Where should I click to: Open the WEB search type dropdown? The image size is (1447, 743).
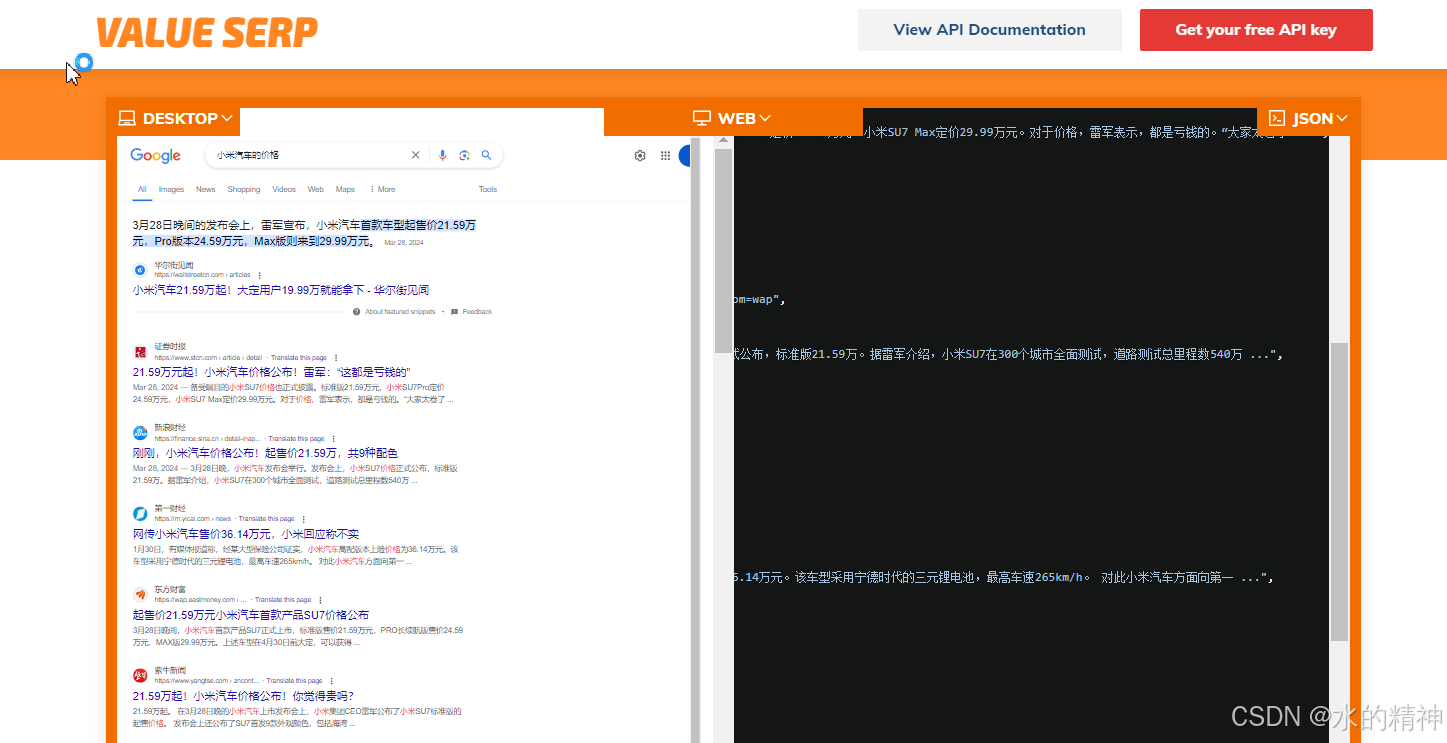[732, 118]
